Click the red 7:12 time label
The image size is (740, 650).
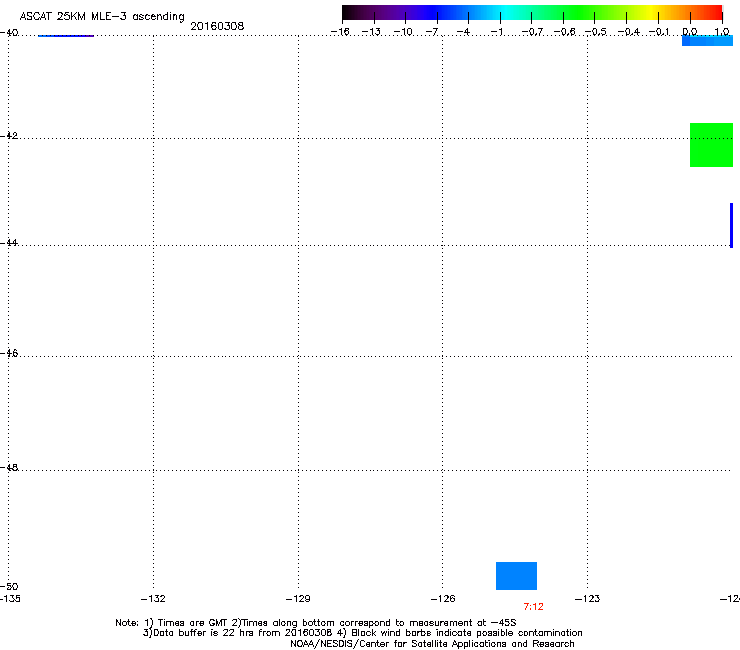click(x=533, y=607)
